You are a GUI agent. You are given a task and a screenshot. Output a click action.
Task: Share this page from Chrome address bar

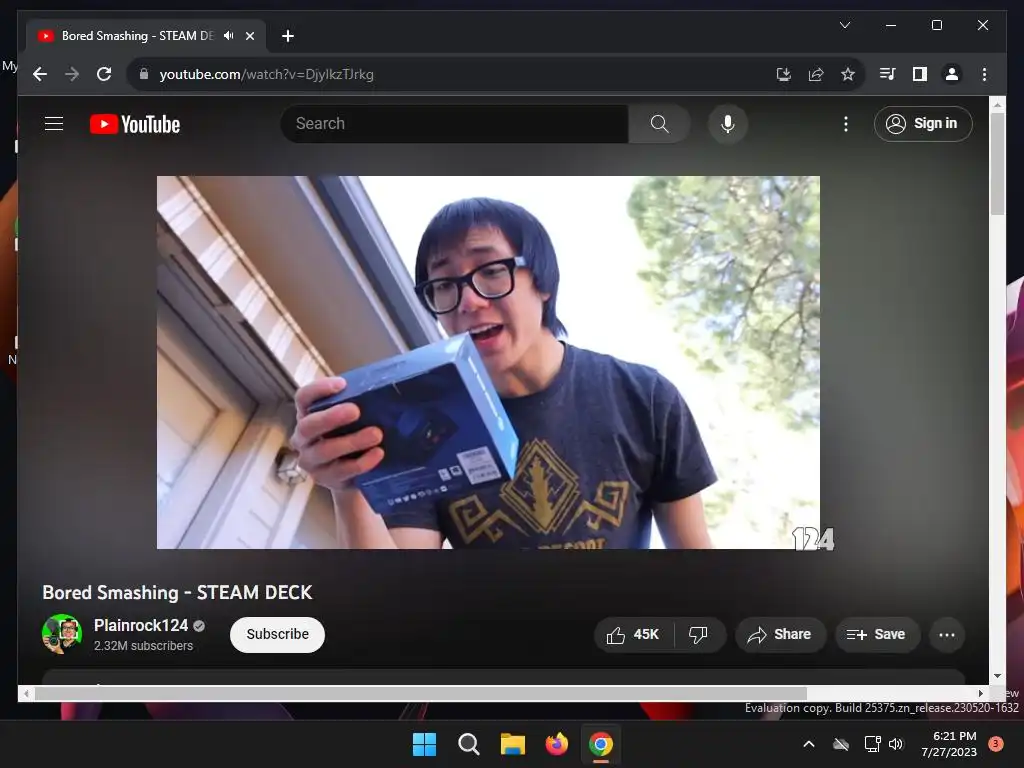click(x=816, y=74)
